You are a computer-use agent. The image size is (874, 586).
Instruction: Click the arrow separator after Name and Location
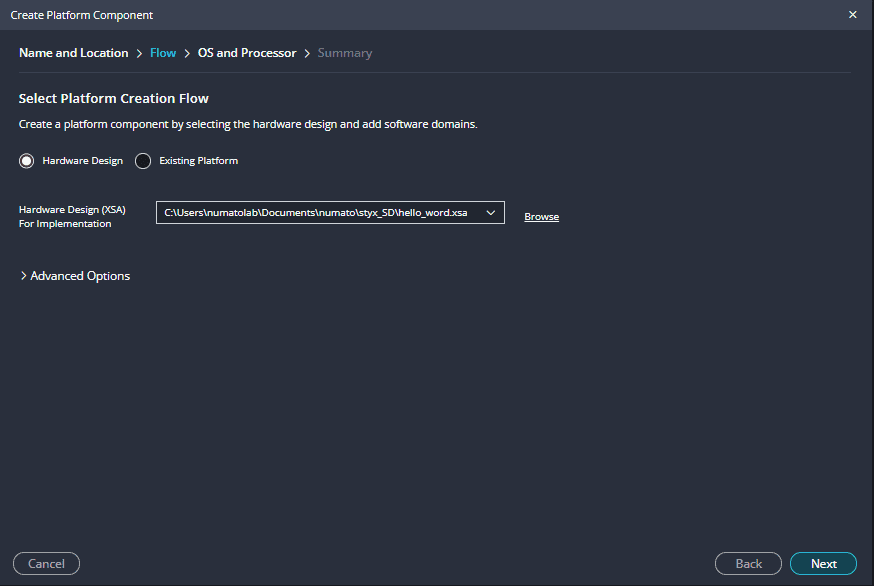point(139,53)
